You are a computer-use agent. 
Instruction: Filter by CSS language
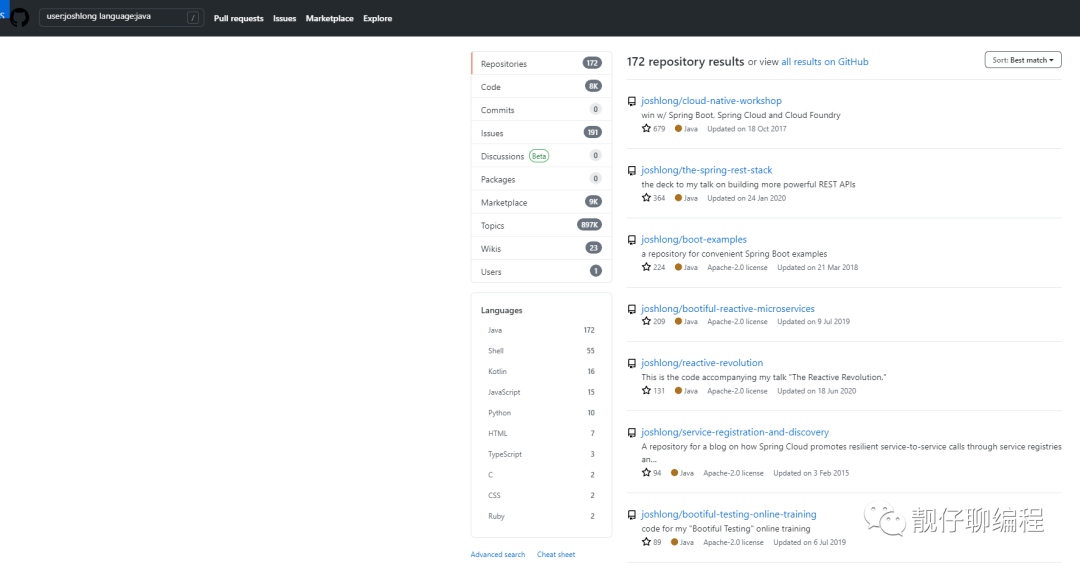tap(541, 496)
